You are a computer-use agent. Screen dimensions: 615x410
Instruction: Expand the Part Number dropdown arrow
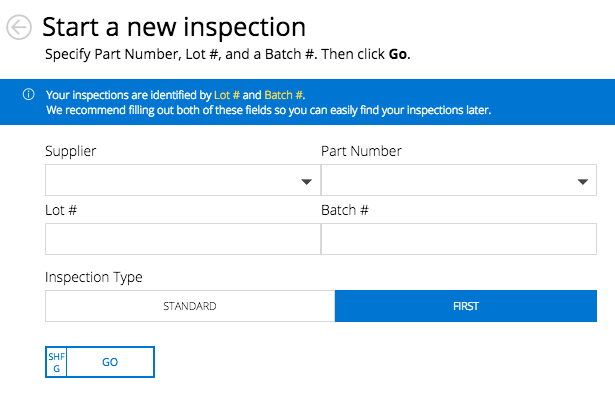pos(583,182)
